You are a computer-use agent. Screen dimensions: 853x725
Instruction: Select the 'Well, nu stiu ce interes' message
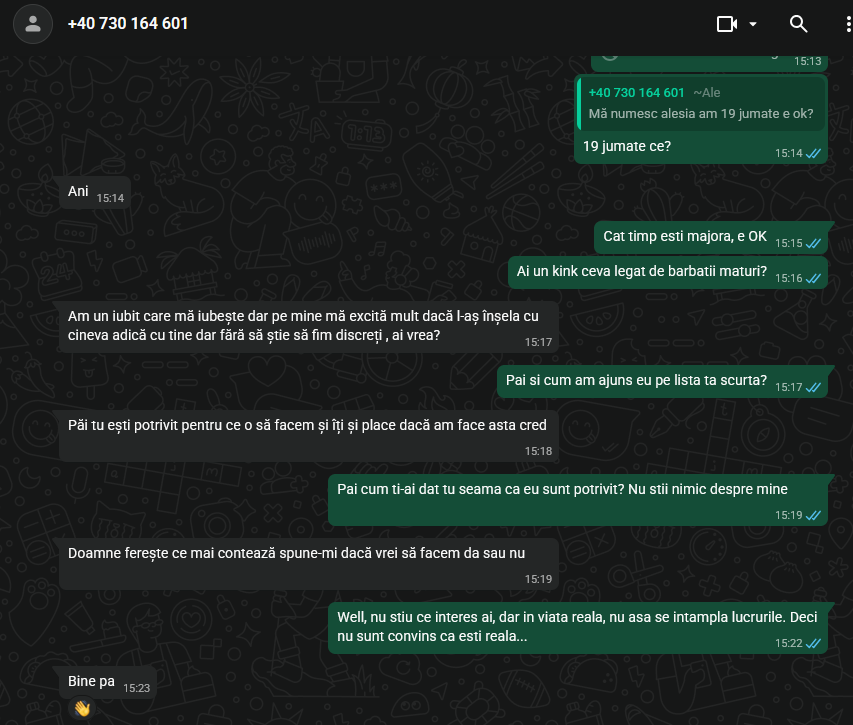coord(578,628)
